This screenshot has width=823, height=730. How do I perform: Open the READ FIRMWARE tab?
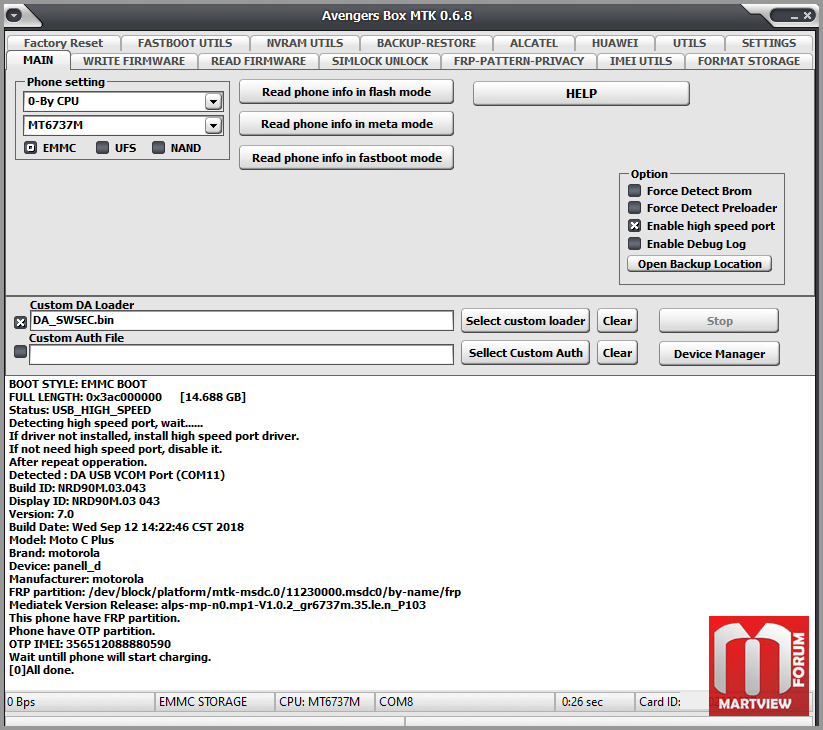coord(258,61)
